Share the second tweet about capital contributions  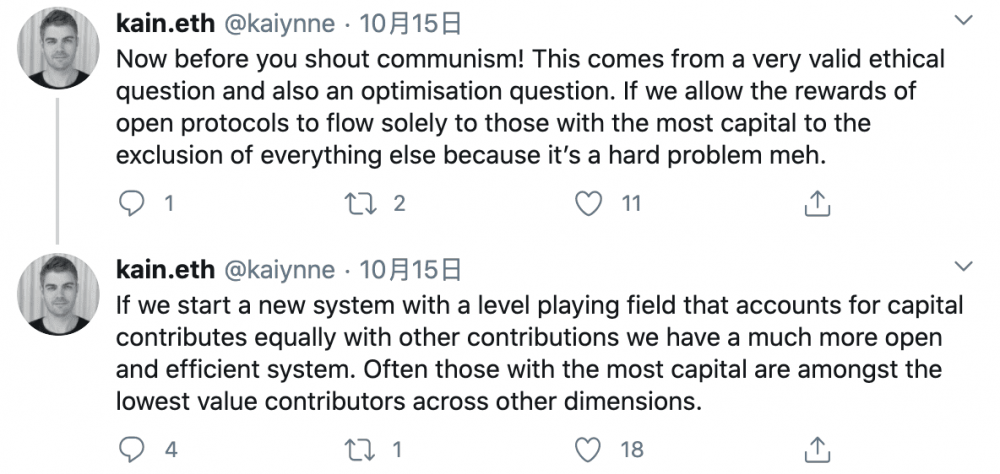[817, 450]
